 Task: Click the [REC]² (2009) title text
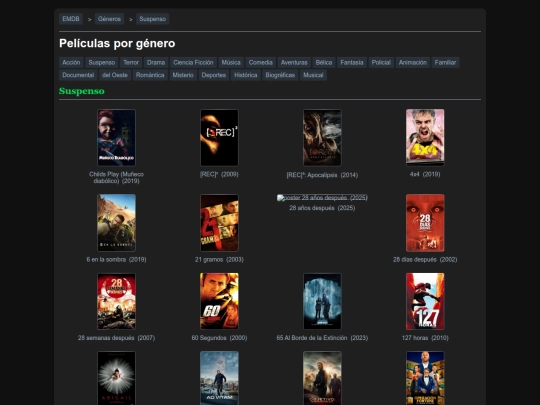click(x=219, y=174)
